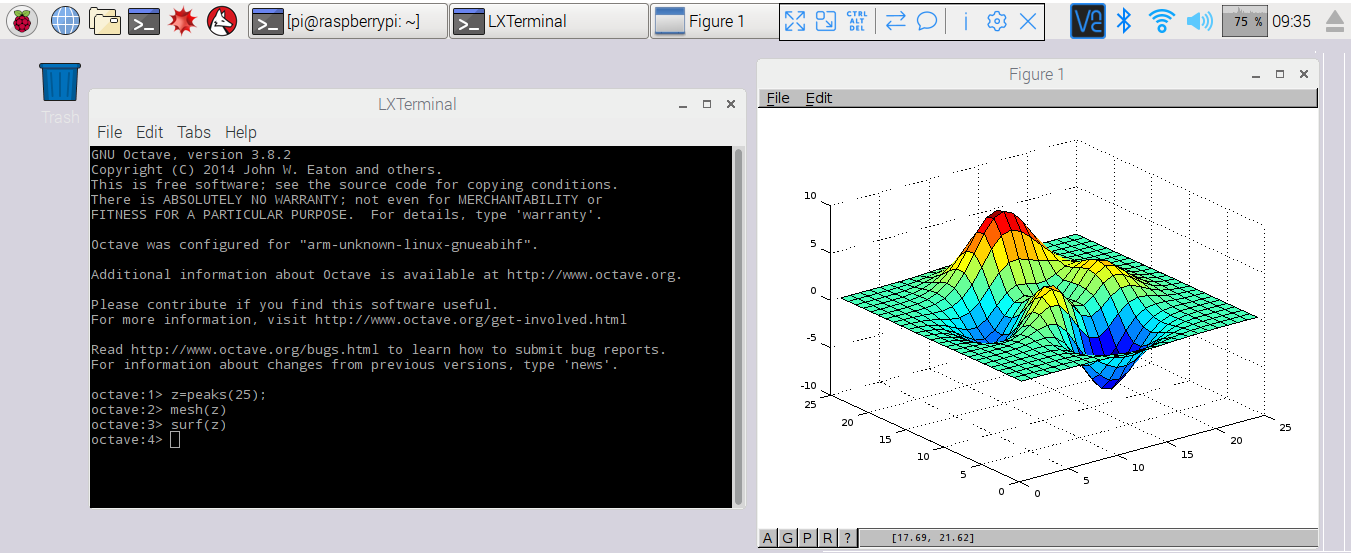
Task: Open VNC file transfer arrows icon
Action: [895, 21]
